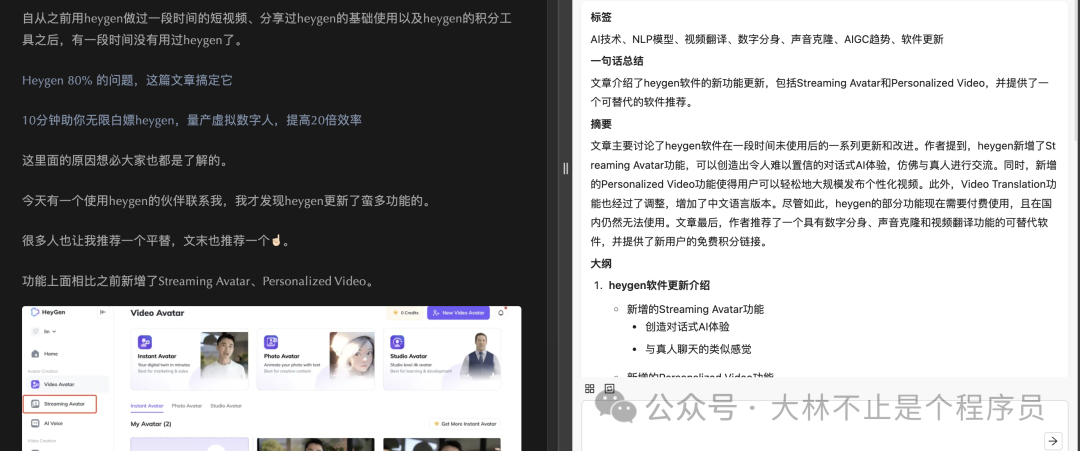Click the Home icon in the HeyGen sidebar

[35, 353]
